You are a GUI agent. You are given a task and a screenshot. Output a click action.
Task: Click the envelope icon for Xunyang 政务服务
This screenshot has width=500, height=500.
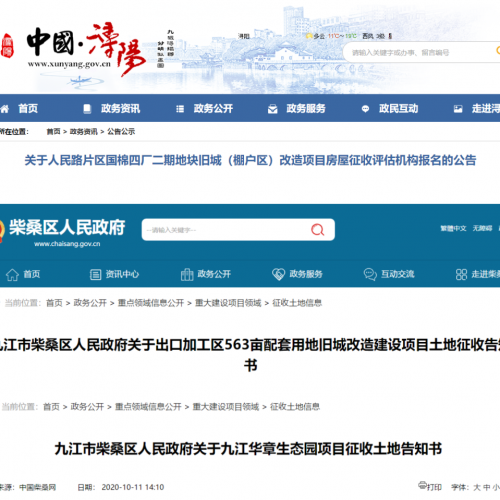click(x=273, y=109)
